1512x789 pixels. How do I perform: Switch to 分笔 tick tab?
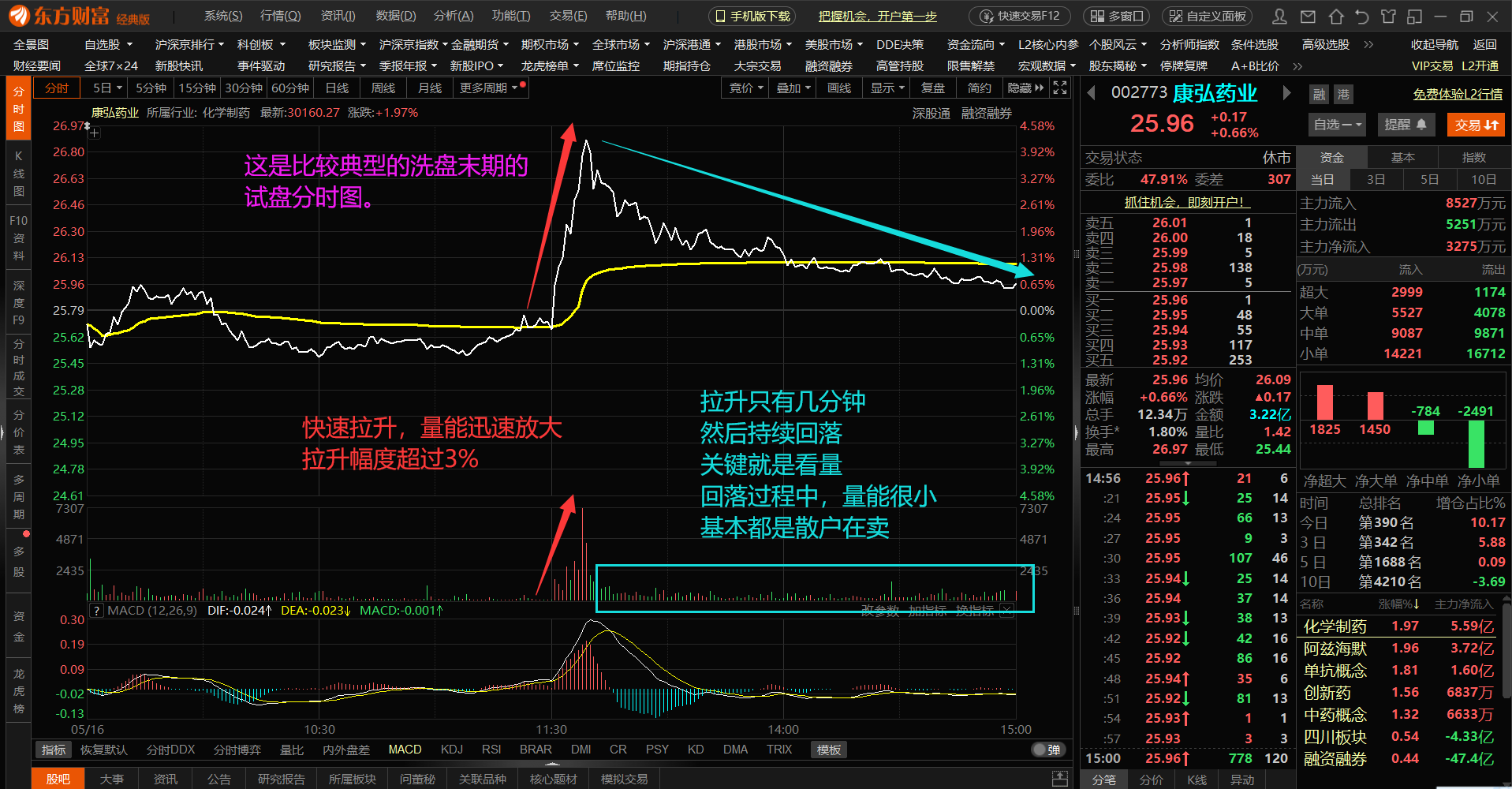click(x=1104, y=780)
